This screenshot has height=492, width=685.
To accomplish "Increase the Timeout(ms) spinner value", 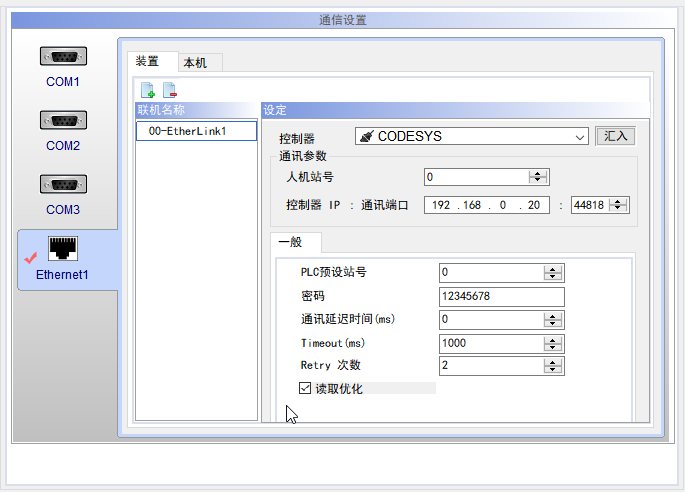I will point(553,340).
